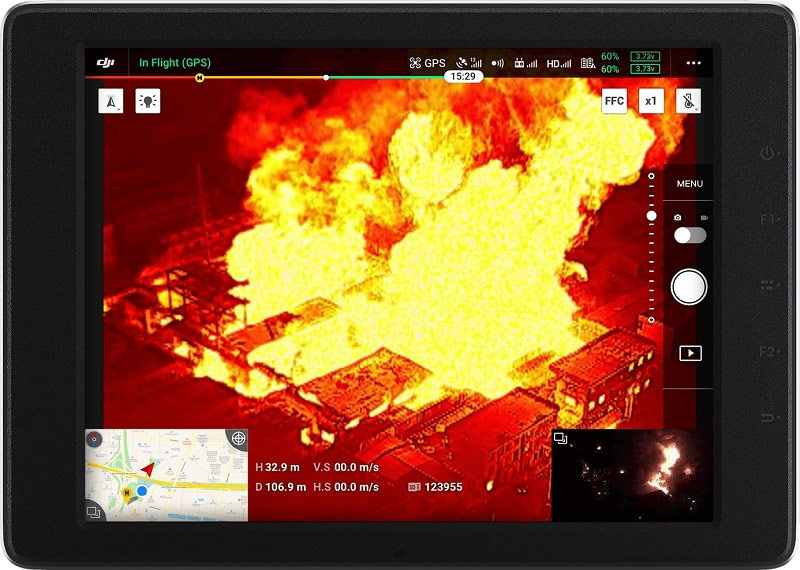The height and width of the screenshot is (570, 800).
Task: Open the three-dot general settings menu
Action: pyautogui.click(x=693, y=63)
